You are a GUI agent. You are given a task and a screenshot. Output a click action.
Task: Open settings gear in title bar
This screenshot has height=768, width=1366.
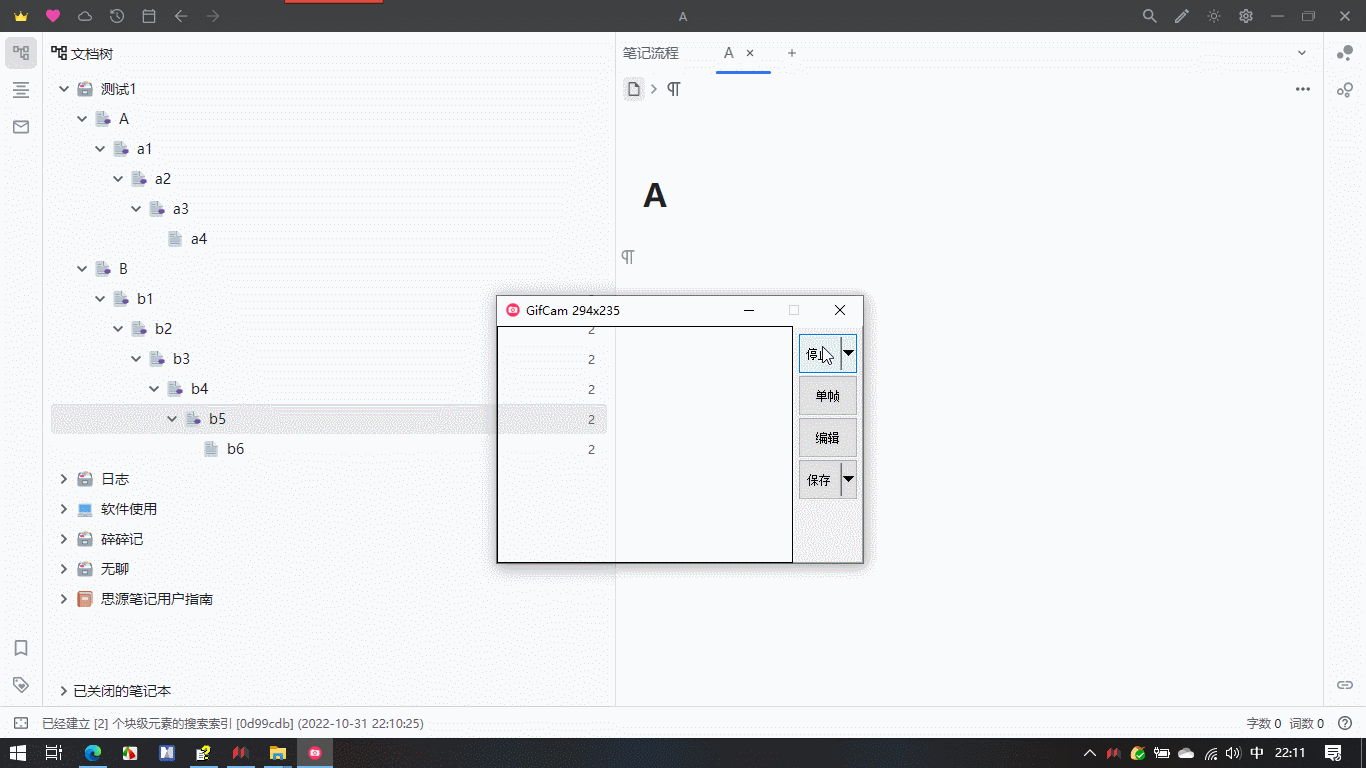1246,16
